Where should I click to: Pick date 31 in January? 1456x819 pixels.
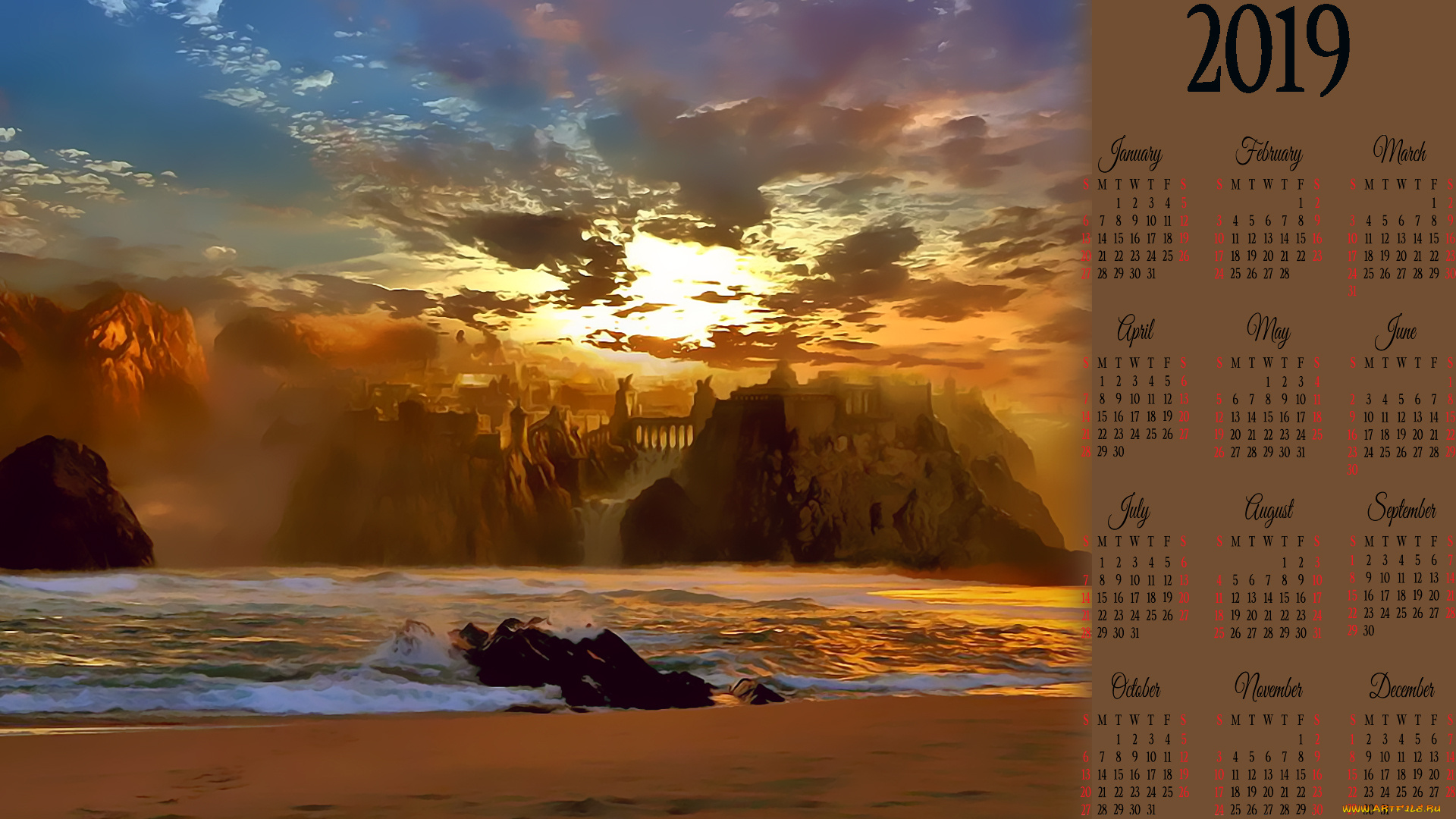coord(1151,274)
